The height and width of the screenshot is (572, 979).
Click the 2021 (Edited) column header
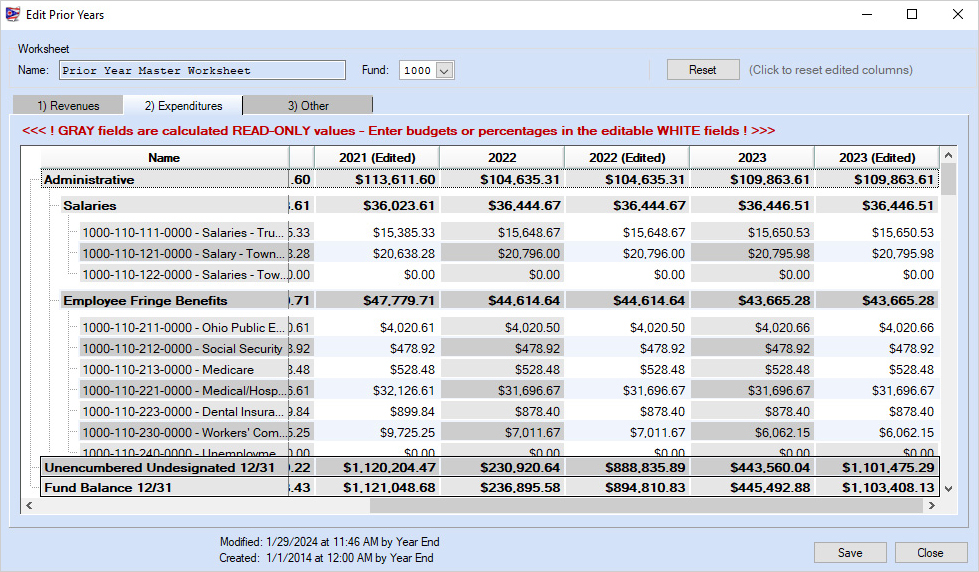click(377, 158)
